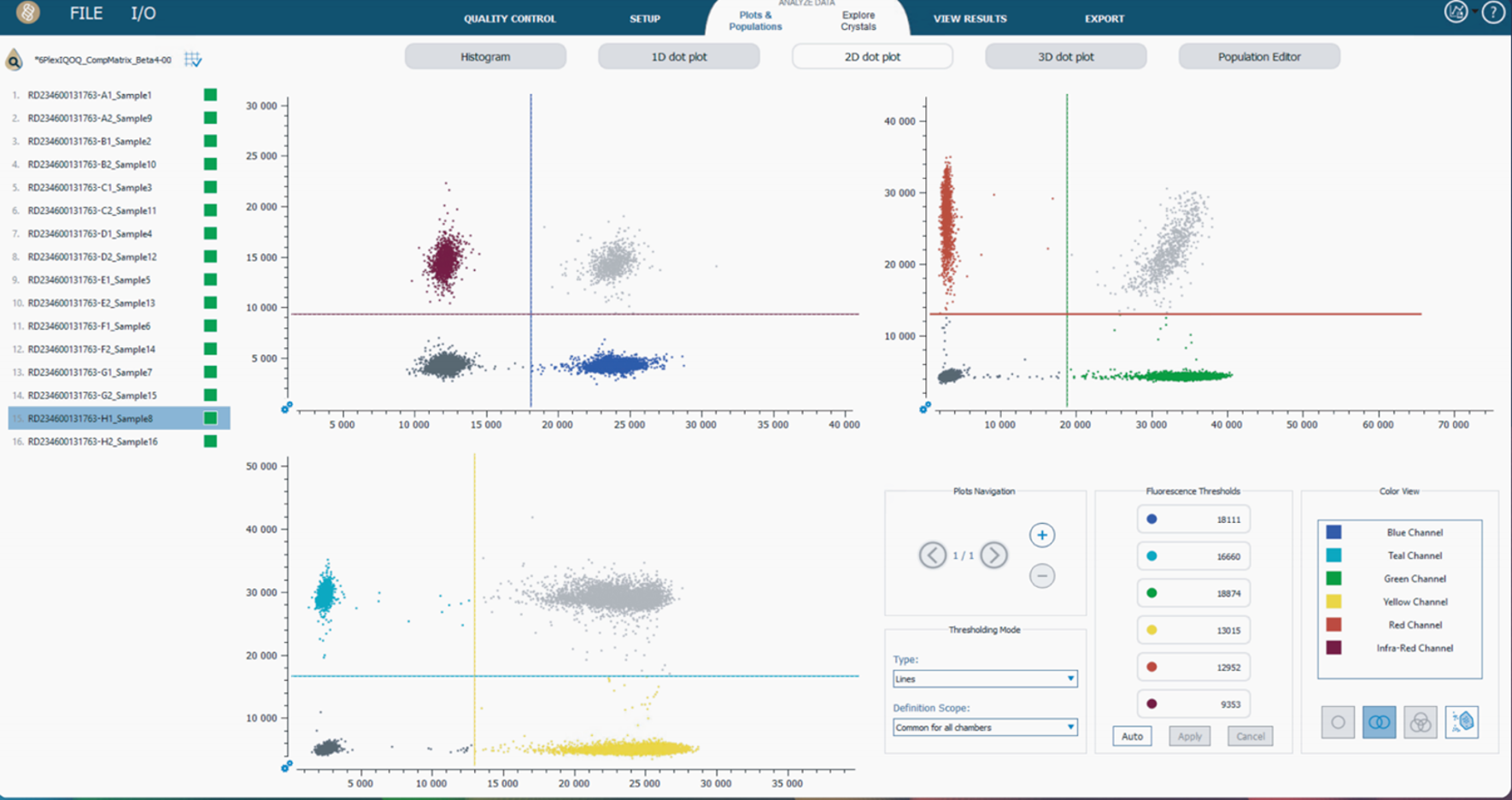Click the plus button in Plots Navigation
1512x800 pixels.
1041,536
